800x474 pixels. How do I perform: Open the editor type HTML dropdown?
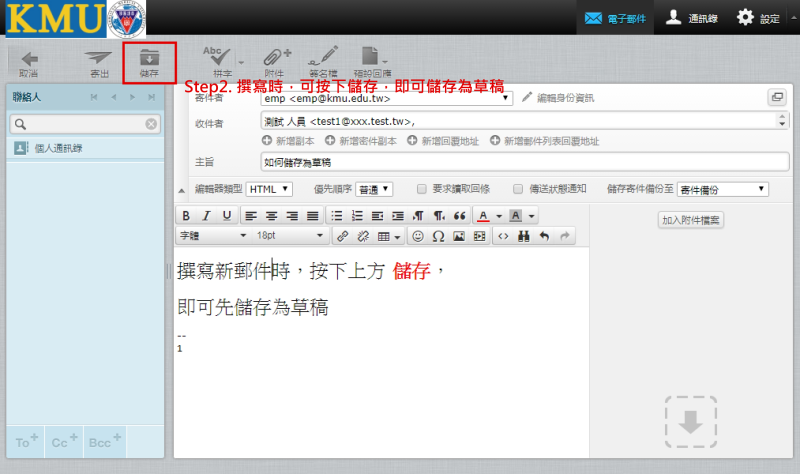269,189
